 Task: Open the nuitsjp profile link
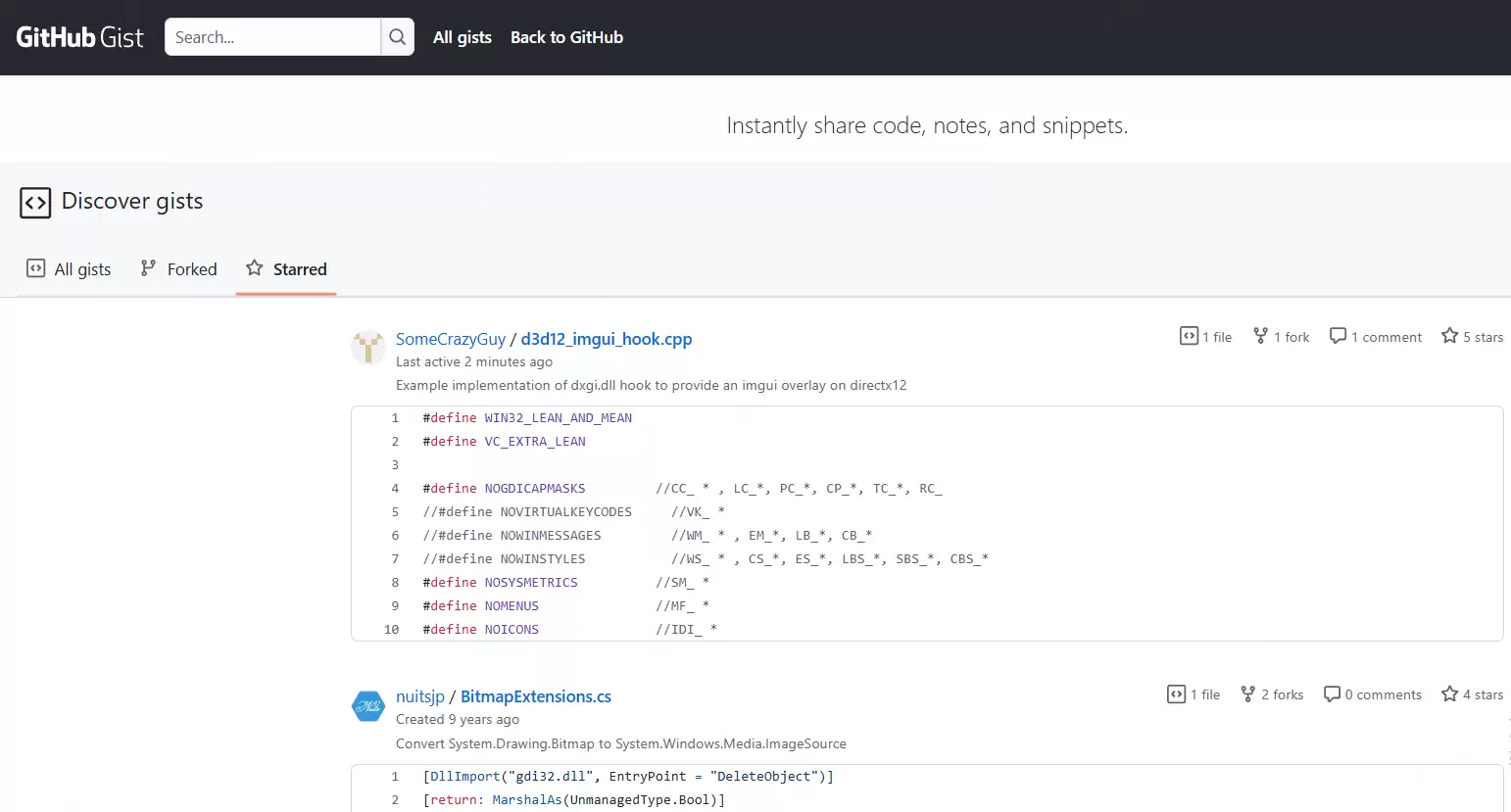(420, 696)
